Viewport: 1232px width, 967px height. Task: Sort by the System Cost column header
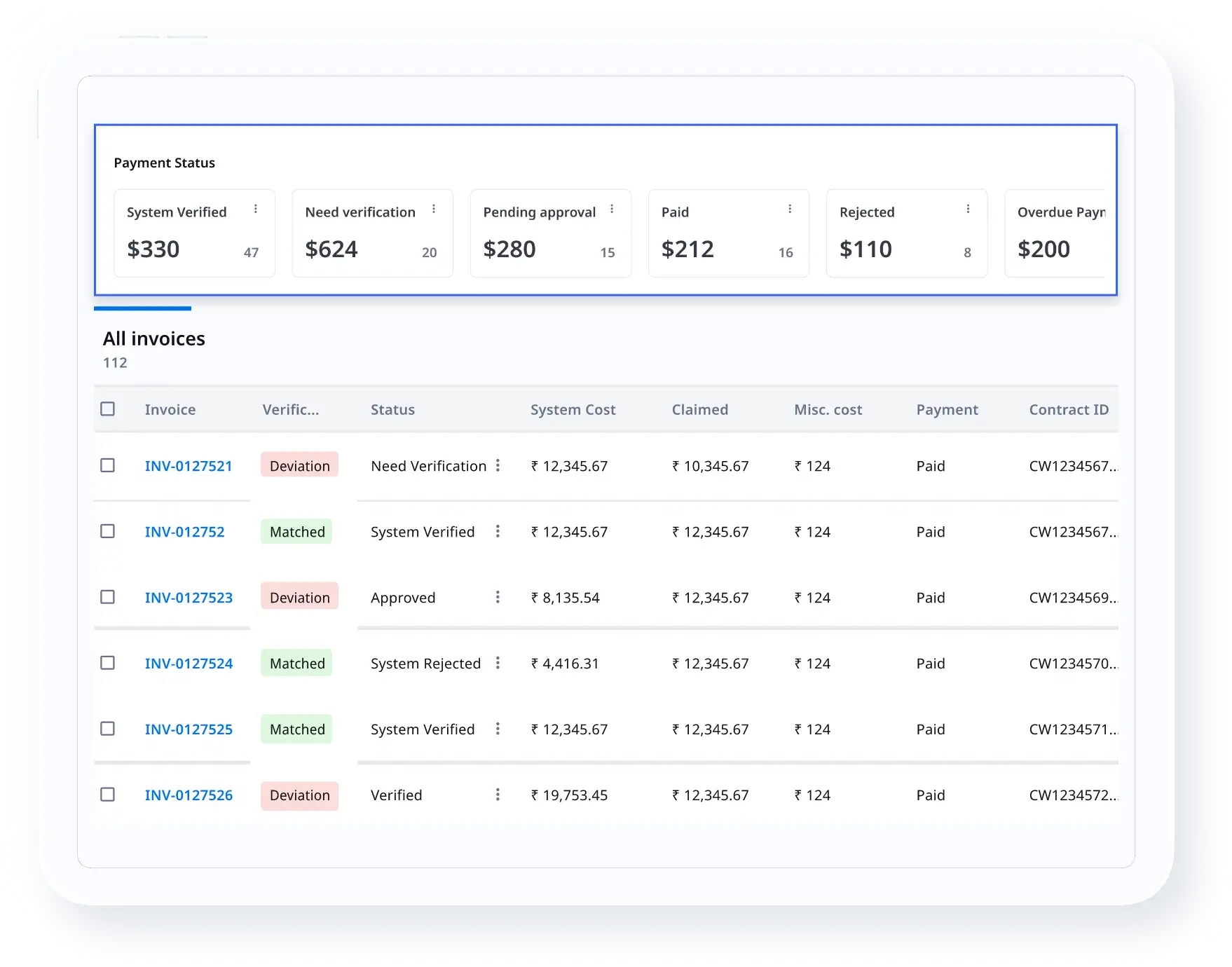(x=573, y=410)
